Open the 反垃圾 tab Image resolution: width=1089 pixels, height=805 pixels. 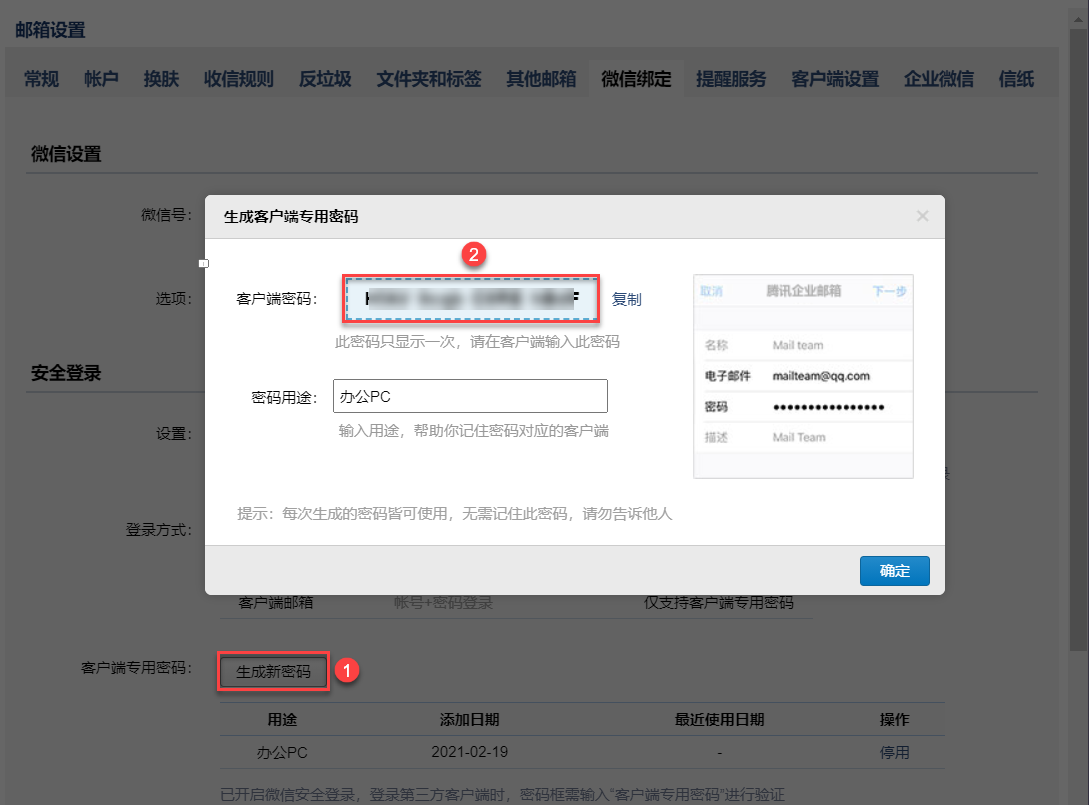coord(325,79)
